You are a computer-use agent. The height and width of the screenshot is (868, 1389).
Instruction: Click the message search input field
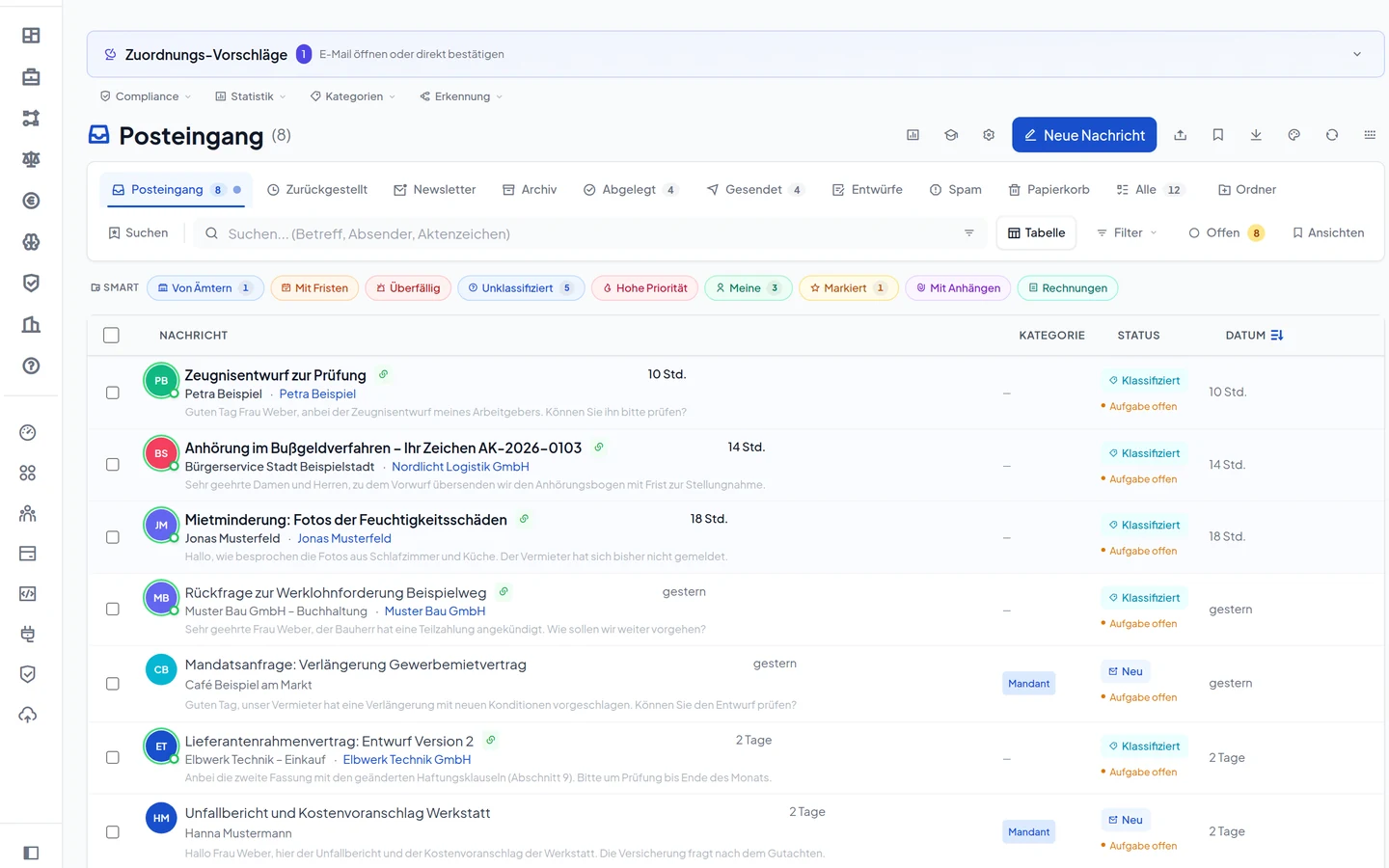(x=589, y=233)
